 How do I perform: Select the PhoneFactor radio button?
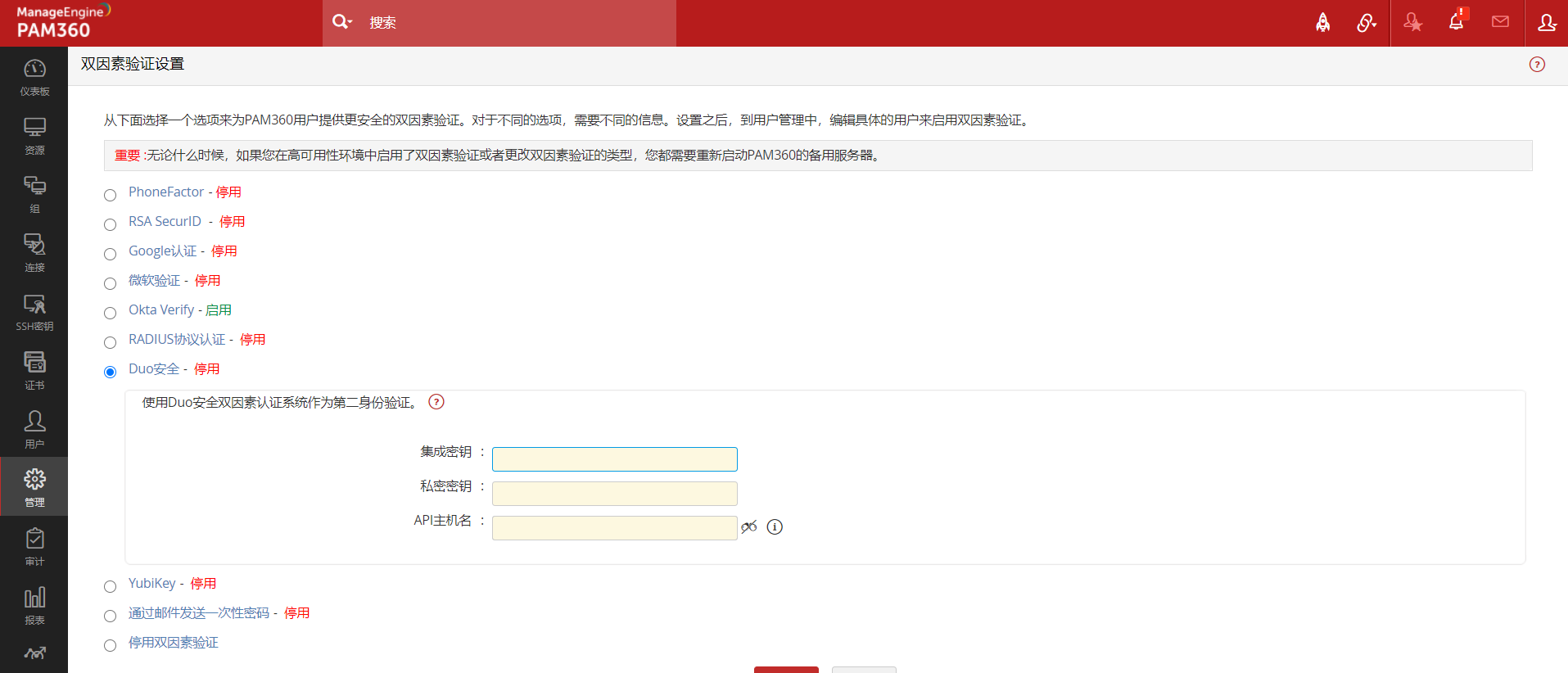point(111,195)
